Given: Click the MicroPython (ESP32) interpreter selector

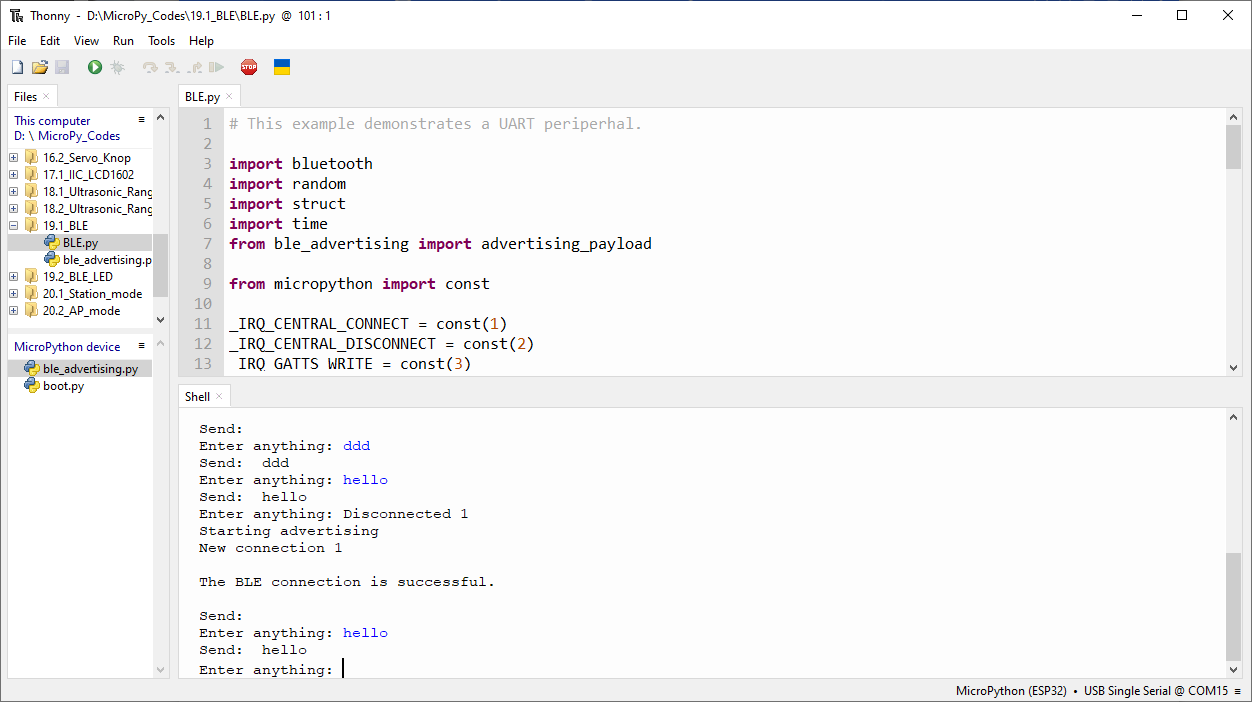Looking at the screenshot, I should pyautogui.click(x=1017, y=691).
